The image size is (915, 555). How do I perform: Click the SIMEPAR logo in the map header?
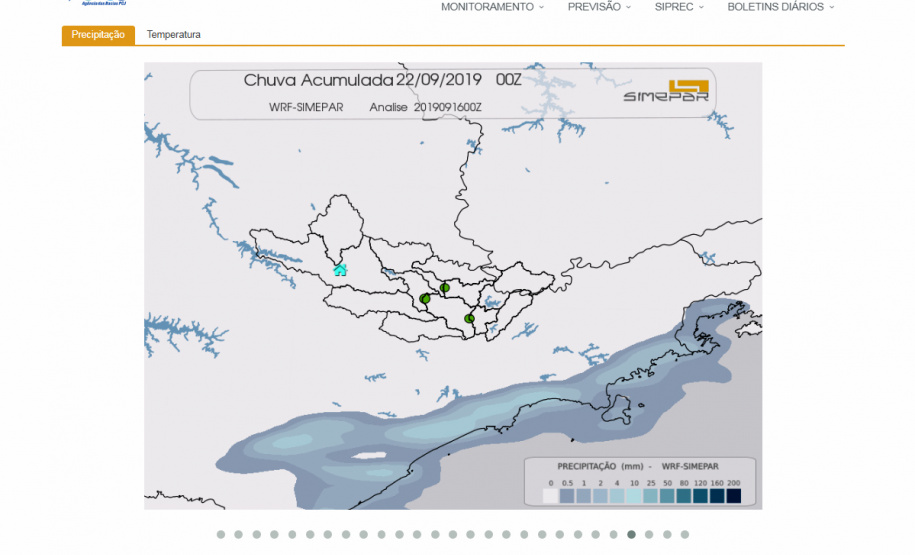[666, 91]
